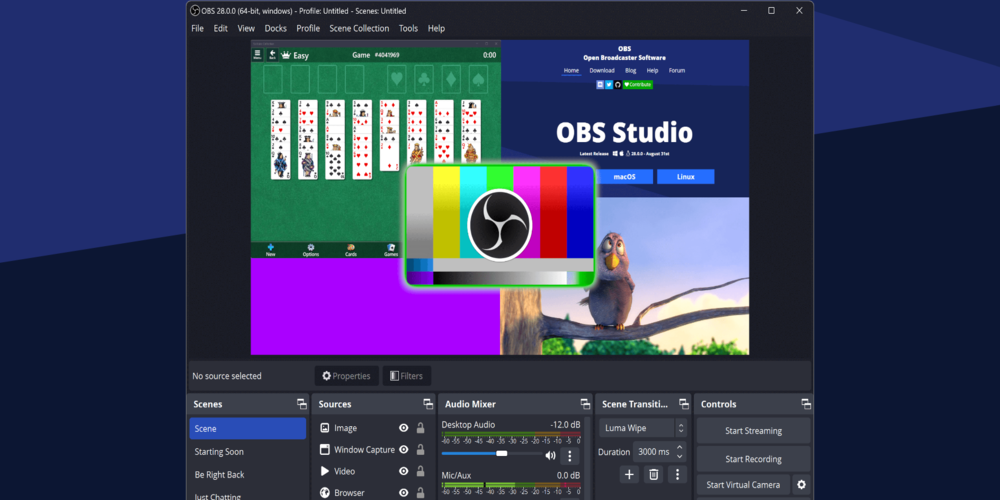Open Desktop Audio three-dot options menu

(x=570, y=455)
